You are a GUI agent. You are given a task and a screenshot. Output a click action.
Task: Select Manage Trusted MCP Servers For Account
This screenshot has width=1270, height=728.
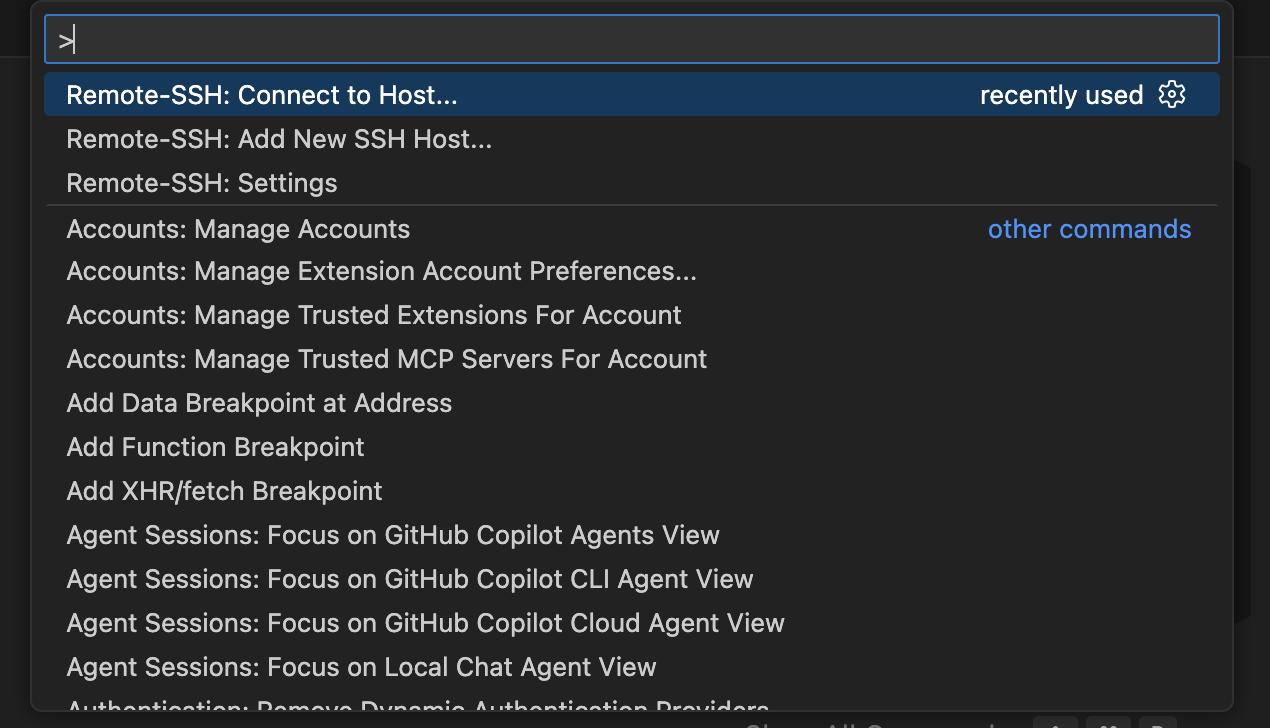point(386,359)
